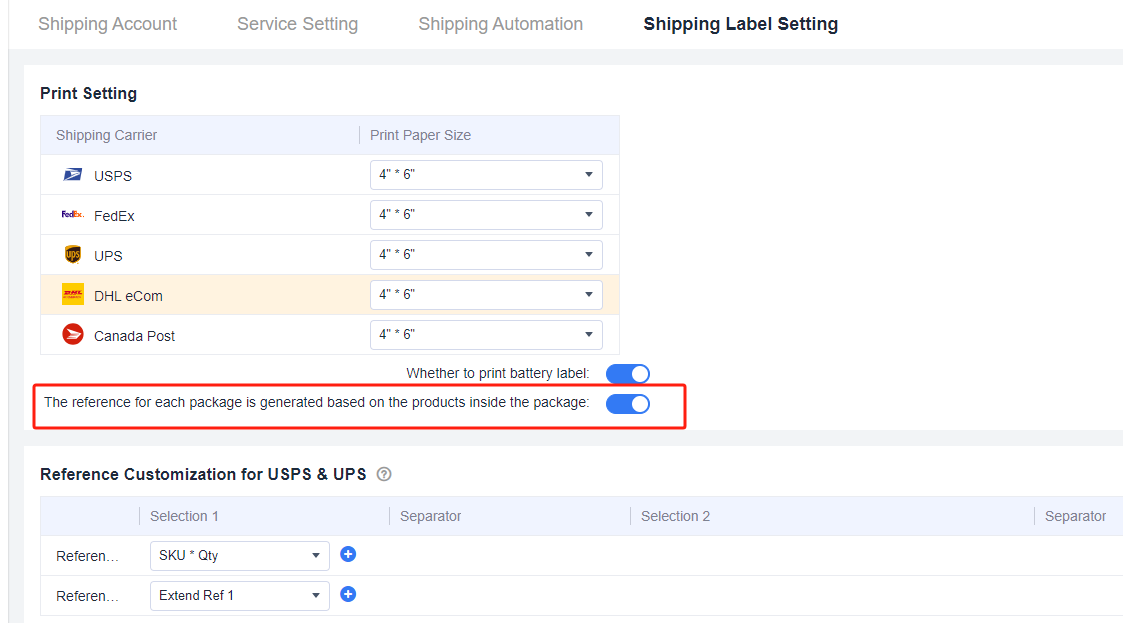Click the UPS shield logo icon
This screenshot has width=1123, height=623.
point(72,254)
